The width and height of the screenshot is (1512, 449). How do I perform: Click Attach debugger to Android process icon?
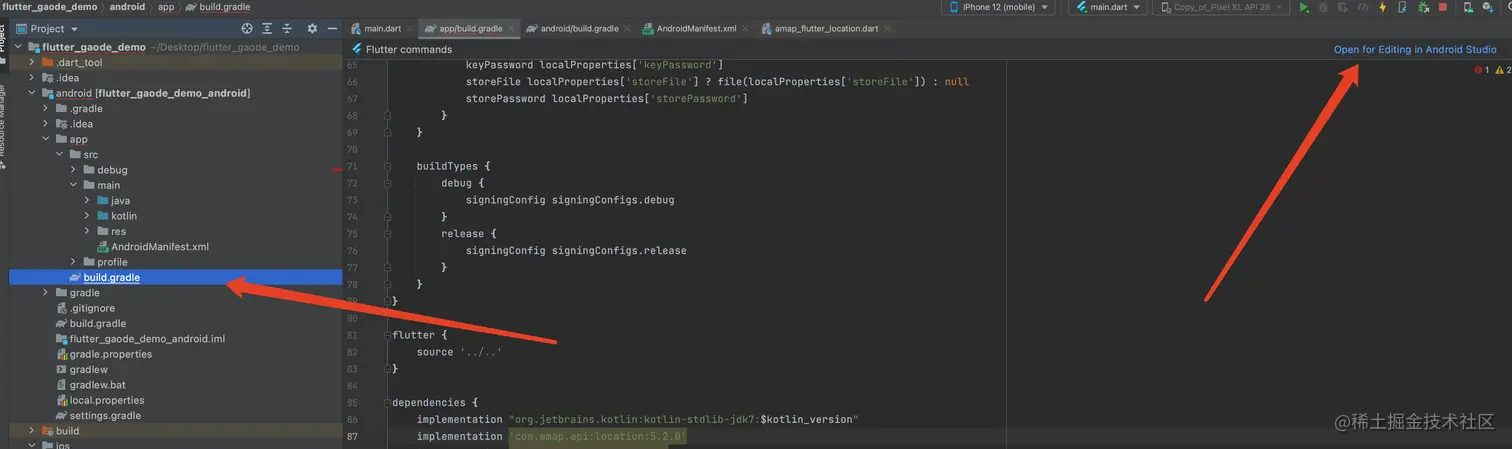[1423, 7]
